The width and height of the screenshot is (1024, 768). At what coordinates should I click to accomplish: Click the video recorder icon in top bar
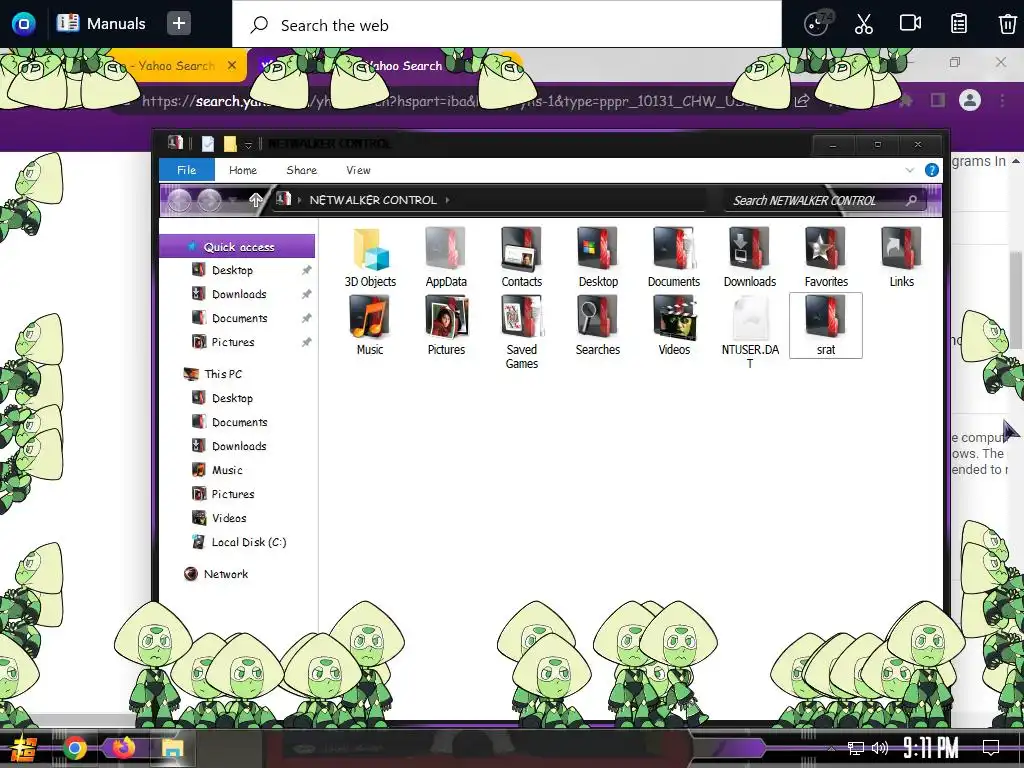click(x=910, y=24)
